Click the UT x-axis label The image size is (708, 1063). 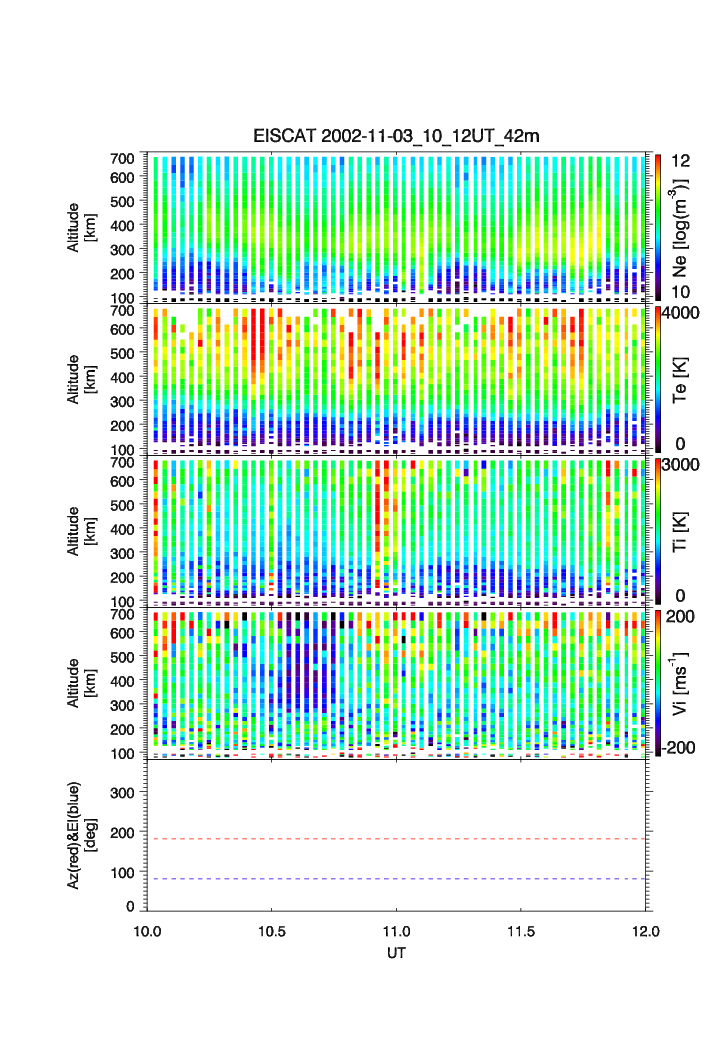pyautogui.click(x=397, y=953)
